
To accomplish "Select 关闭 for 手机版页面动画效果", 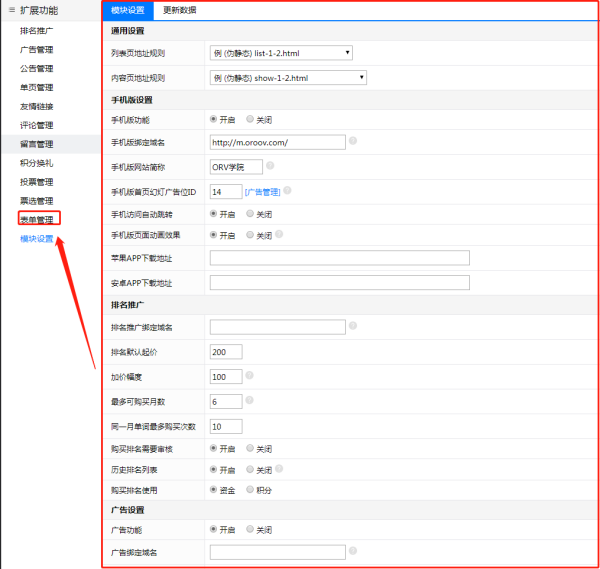I will [x=250, y=235].
